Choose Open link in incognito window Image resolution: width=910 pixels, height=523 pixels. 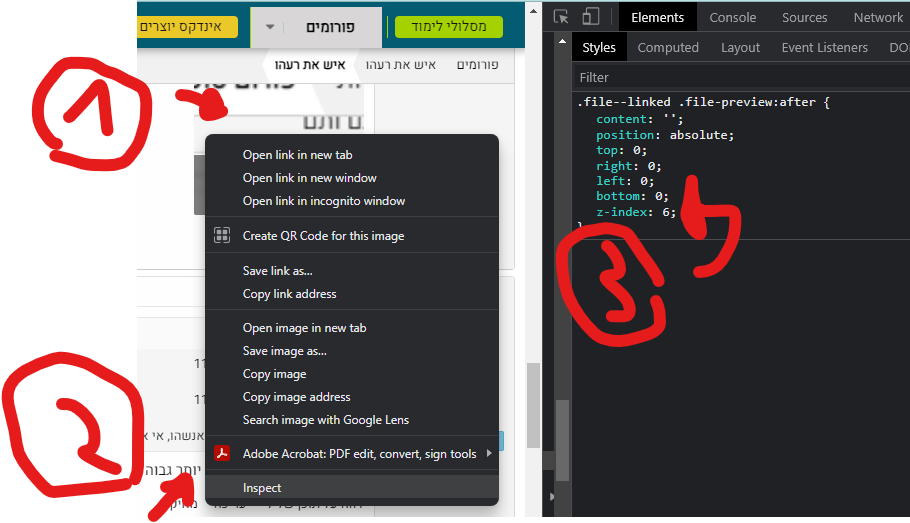pyautogui.click(x=352, y=201)
